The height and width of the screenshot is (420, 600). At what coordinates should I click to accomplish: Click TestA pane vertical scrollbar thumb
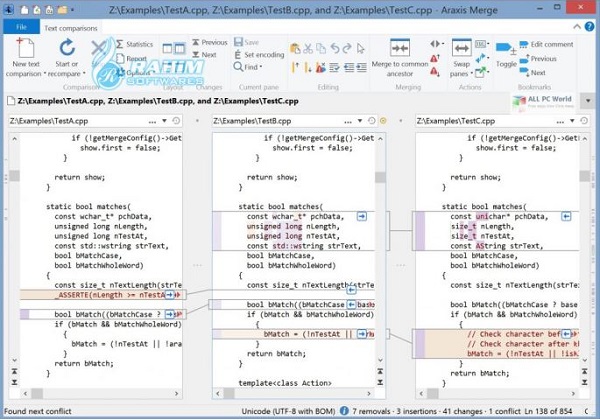[15, 176]
